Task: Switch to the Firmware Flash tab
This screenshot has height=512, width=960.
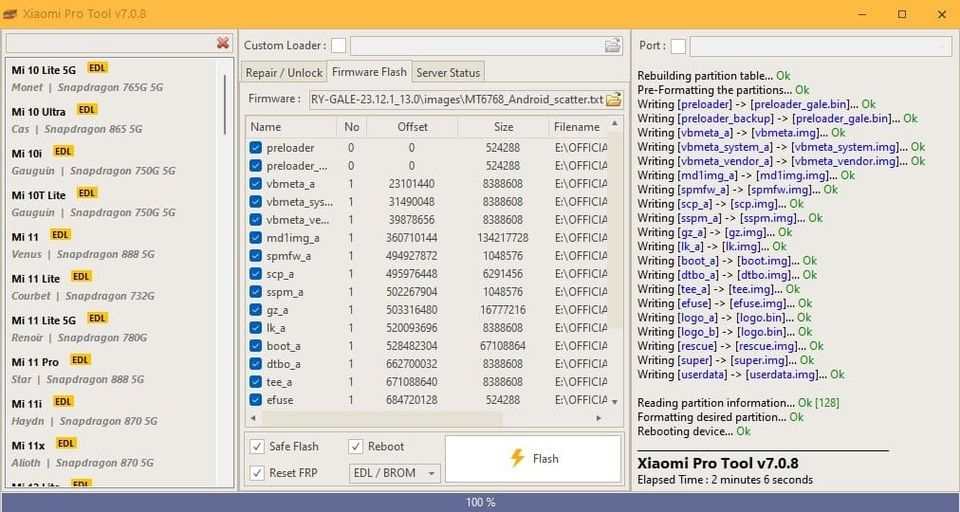Action: click(369, 72)
